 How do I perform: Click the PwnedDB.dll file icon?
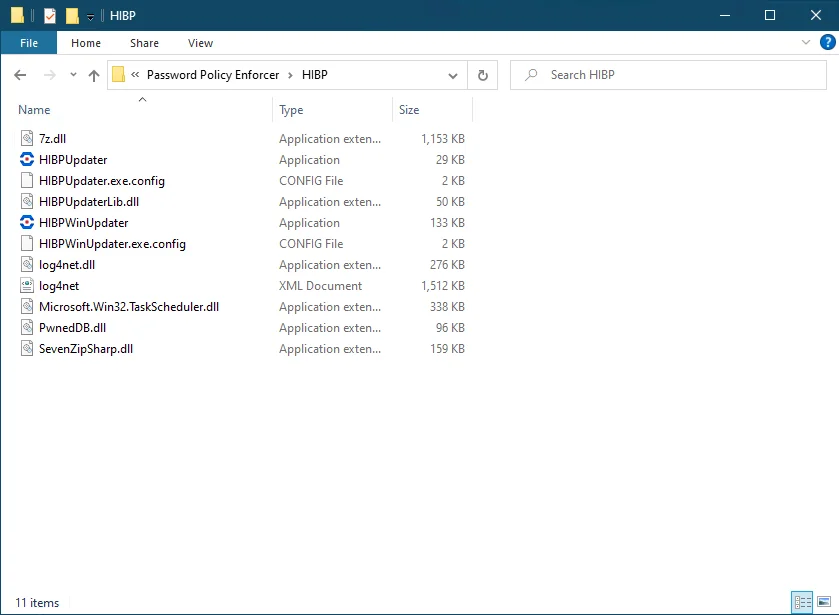(27, 328)
